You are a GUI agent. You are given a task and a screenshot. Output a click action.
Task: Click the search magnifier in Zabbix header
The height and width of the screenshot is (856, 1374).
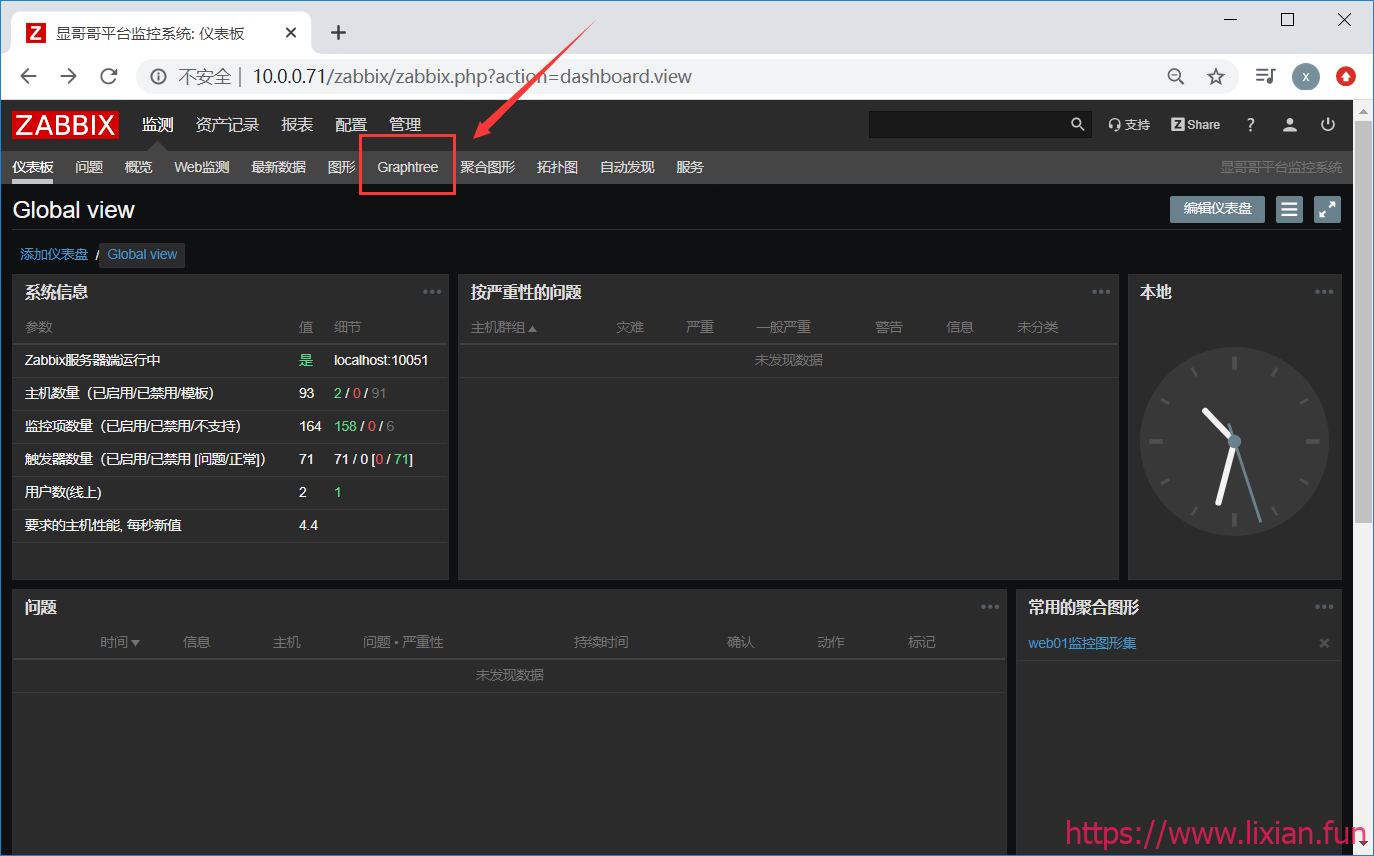click(1077, 125)
